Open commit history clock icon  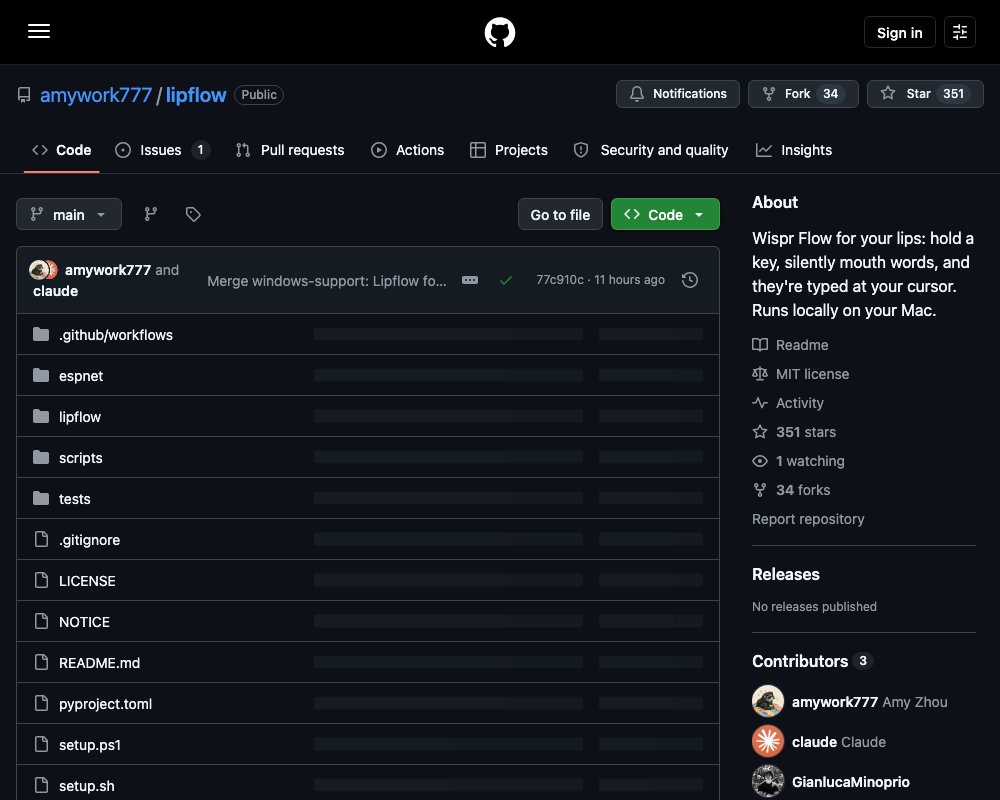(689, 280)
